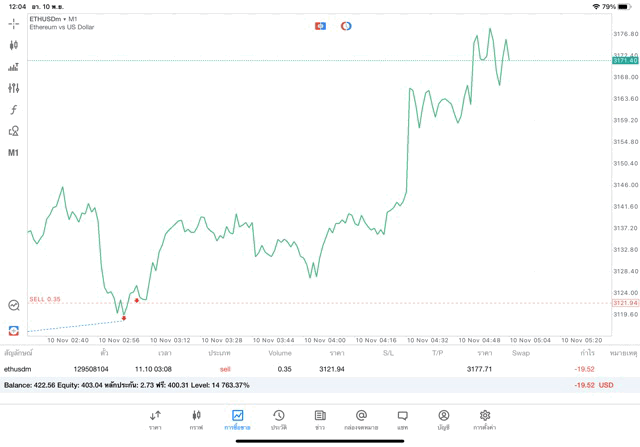640x447 pixels.
Task: Select the crosshair cursor tool
Action: click(x=13, y=23)
